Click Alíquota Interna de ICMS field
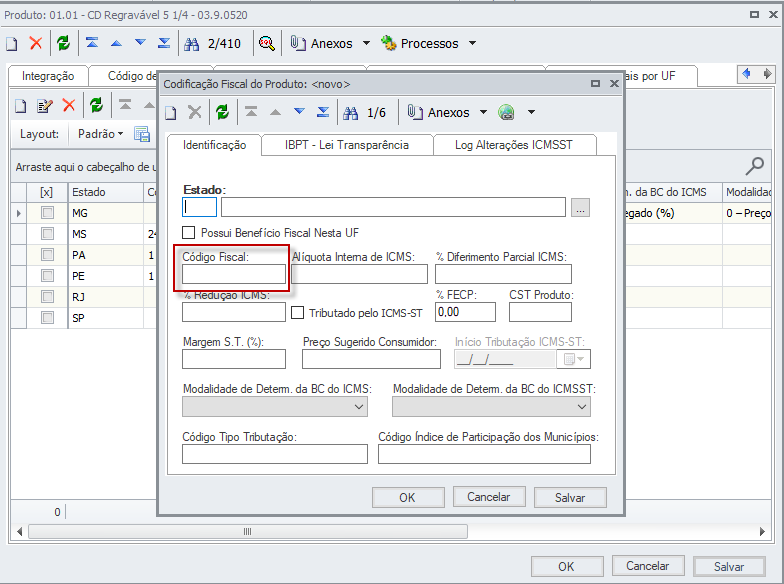 click(360, 274)
